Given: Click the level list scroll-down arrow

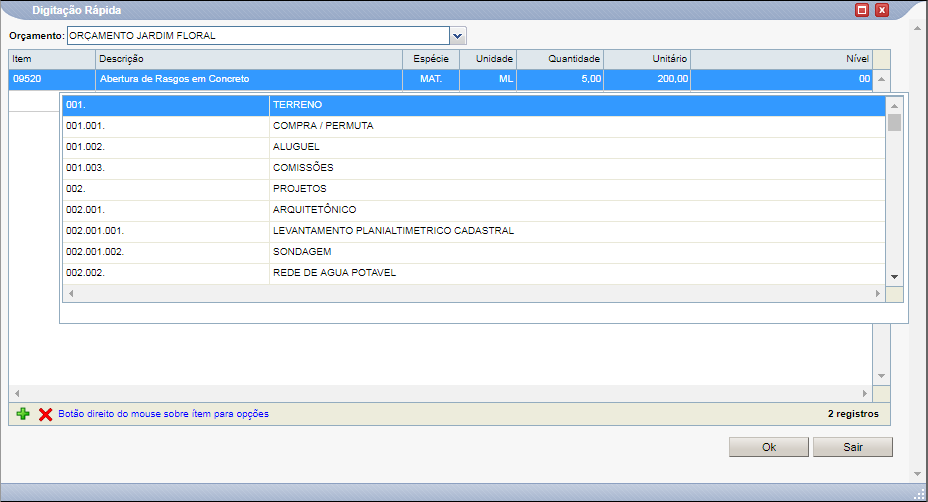Looking at the screenshot, I should [x=894, y=276].
